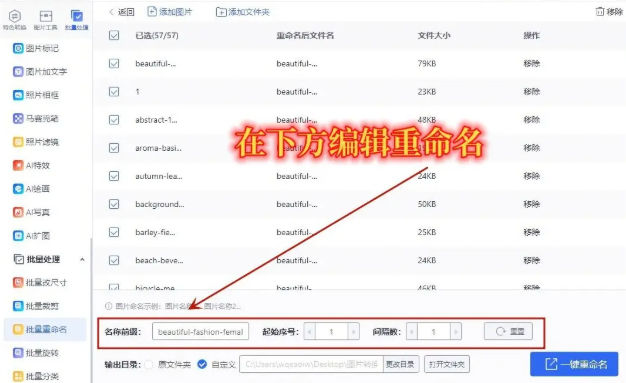
Task: Click 移除 for beach-beve... row
Action: pyautogui.click(x=532, y=260)
